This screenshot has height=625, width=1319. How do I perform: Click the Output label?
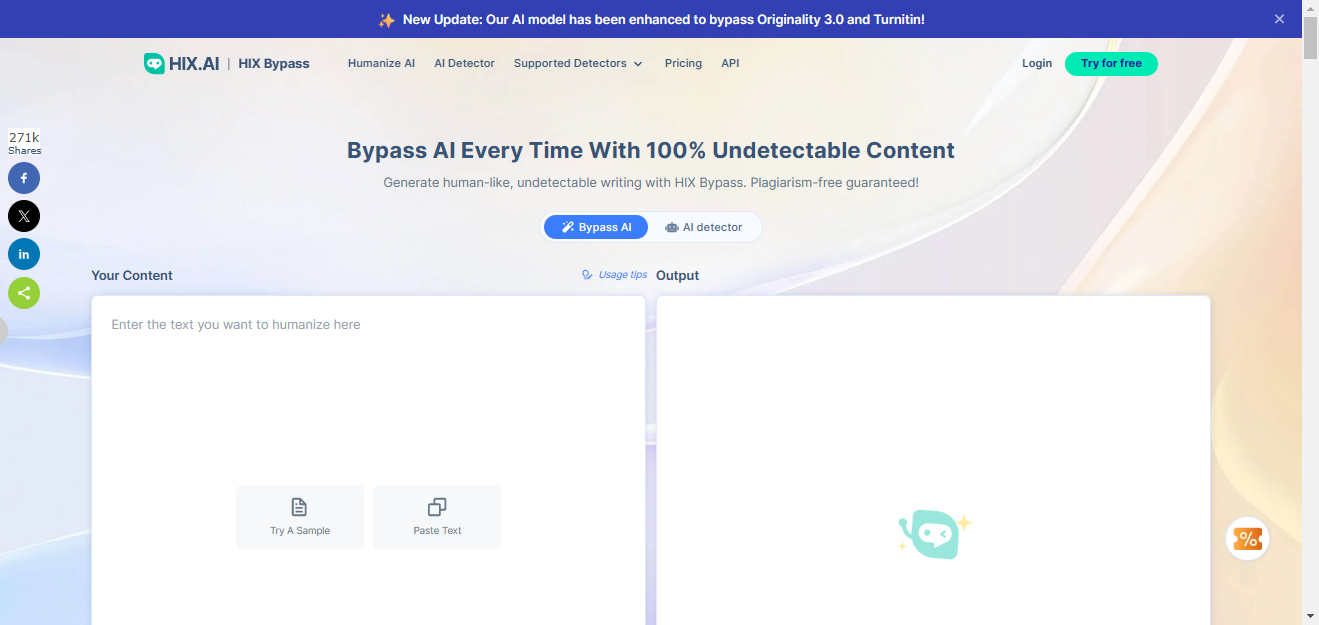coord(678,275)
